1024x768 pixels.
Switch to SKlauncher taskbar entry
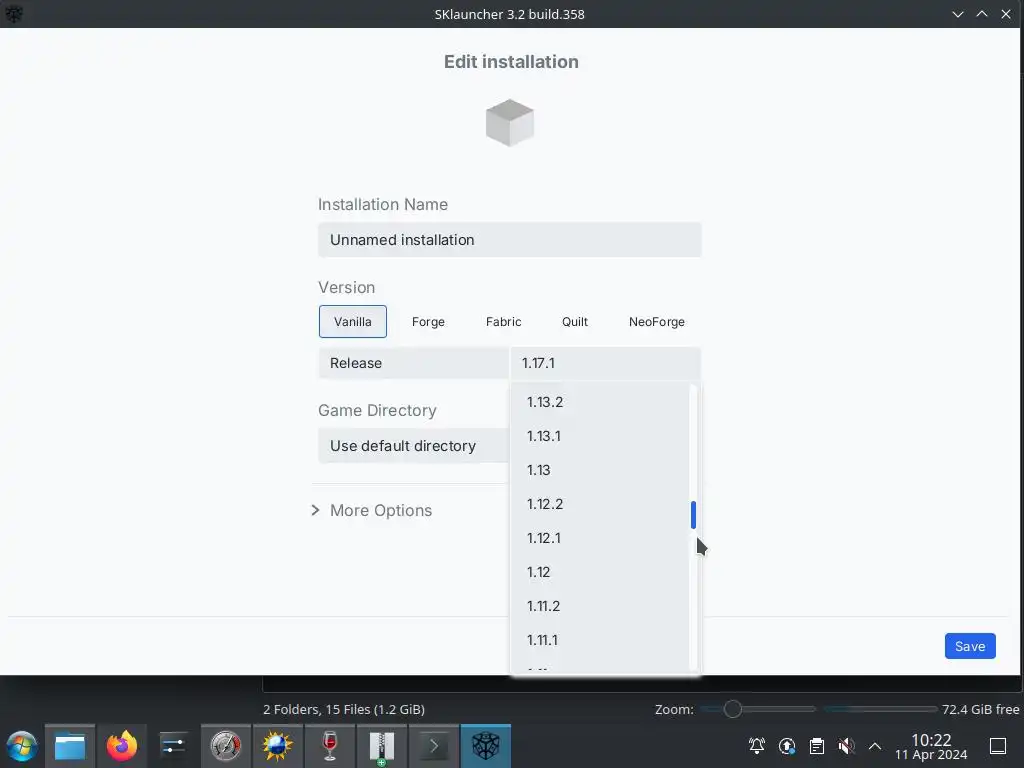(x=486, y=746)
